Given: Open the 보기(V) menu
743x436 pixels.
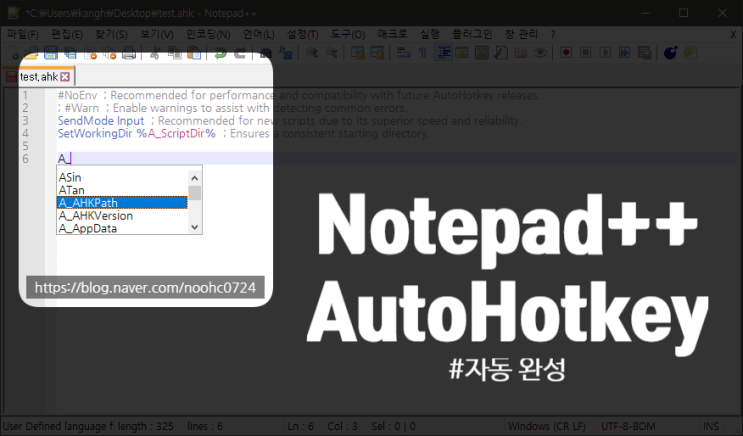Looking at the screenshot, I should 157,35.
